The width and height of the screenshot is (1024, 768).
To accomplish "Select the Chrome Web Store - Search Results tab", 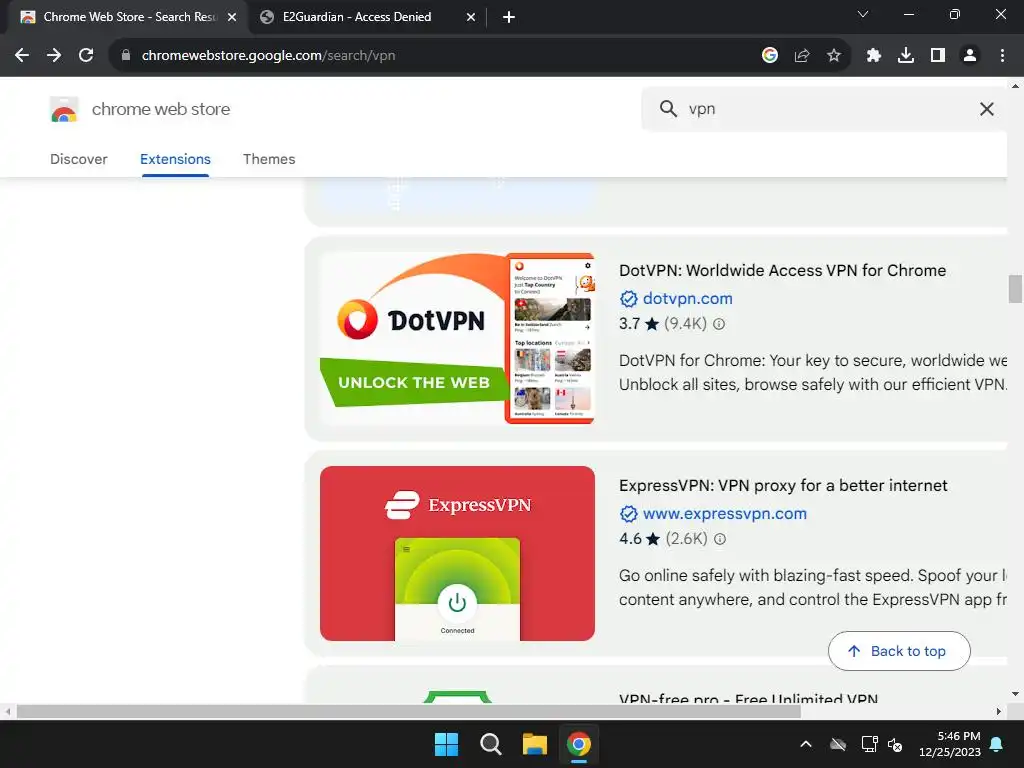I will pos(129,17).
